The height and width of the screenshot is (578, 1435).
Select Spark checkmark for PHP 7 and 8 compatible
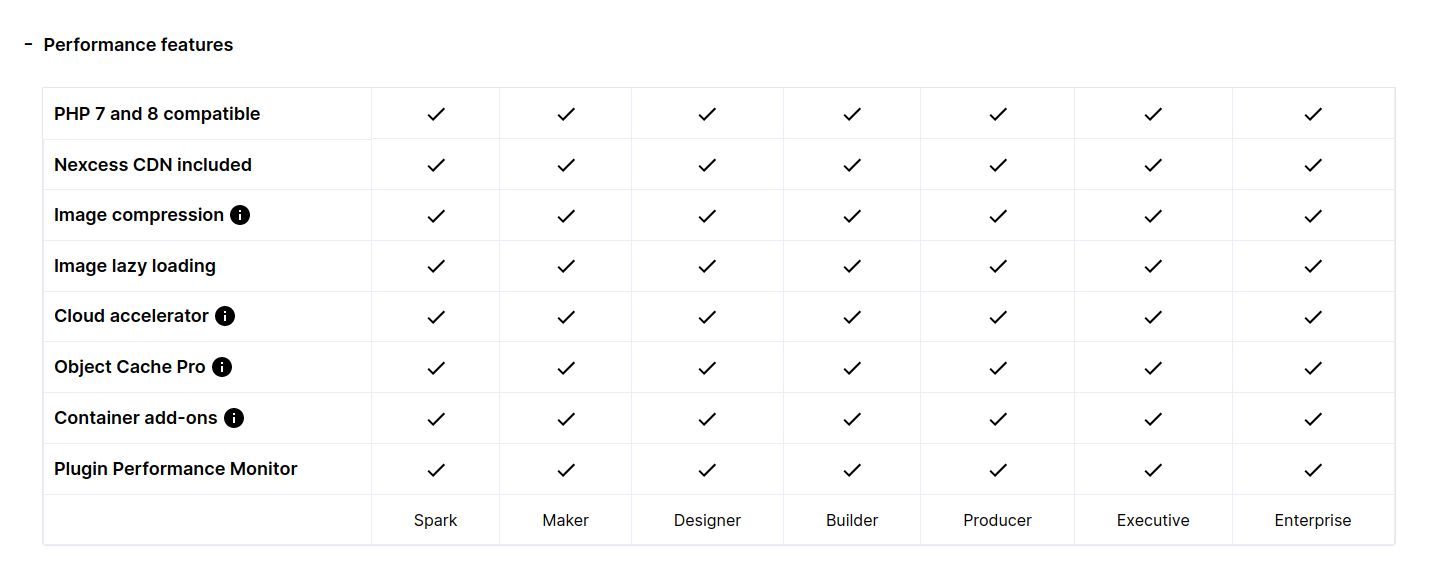point(436,114)
